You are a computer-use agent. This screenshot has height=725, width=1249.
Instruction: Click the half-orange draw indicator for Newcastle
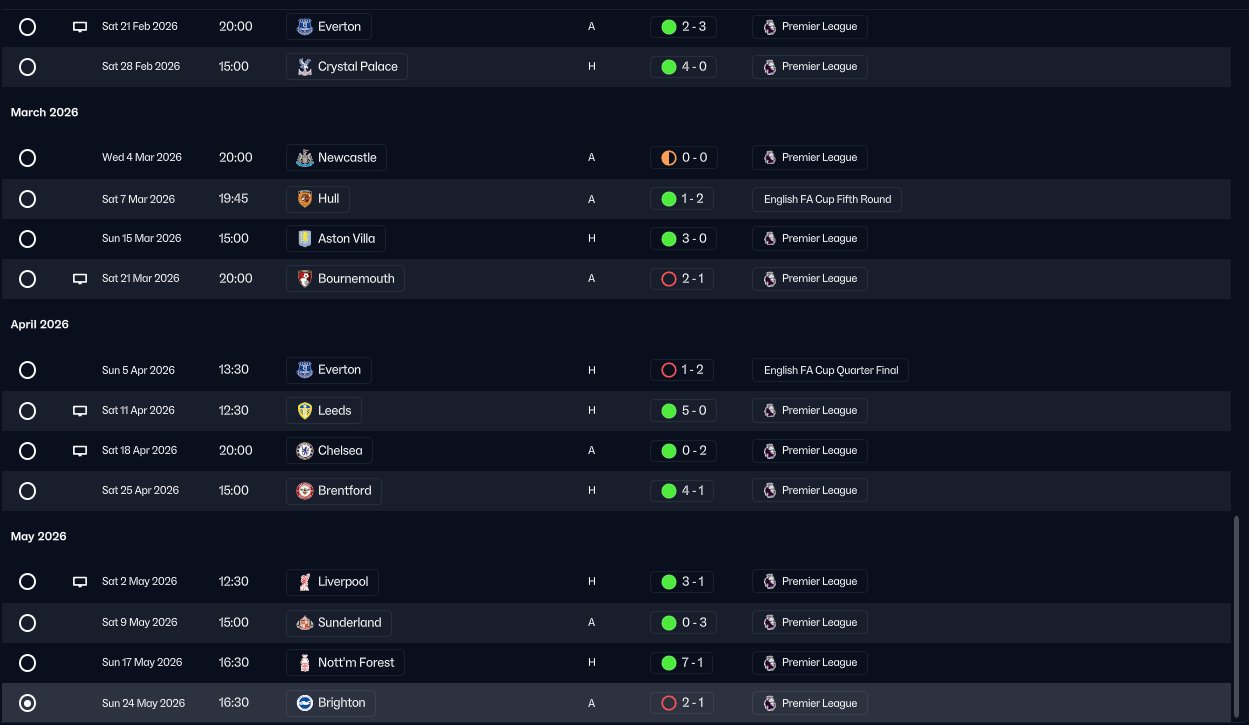tap(669, 158)
